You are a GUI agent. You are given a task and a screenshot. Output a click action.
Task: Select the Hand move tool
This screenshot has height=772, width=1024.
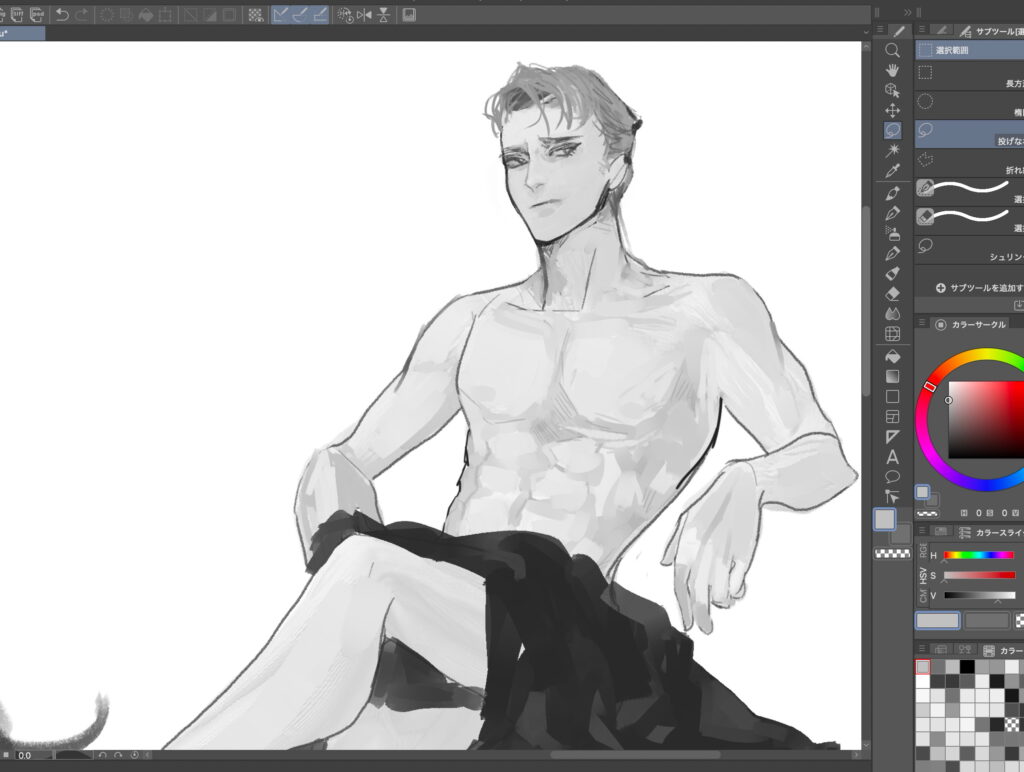coord(893,70)
